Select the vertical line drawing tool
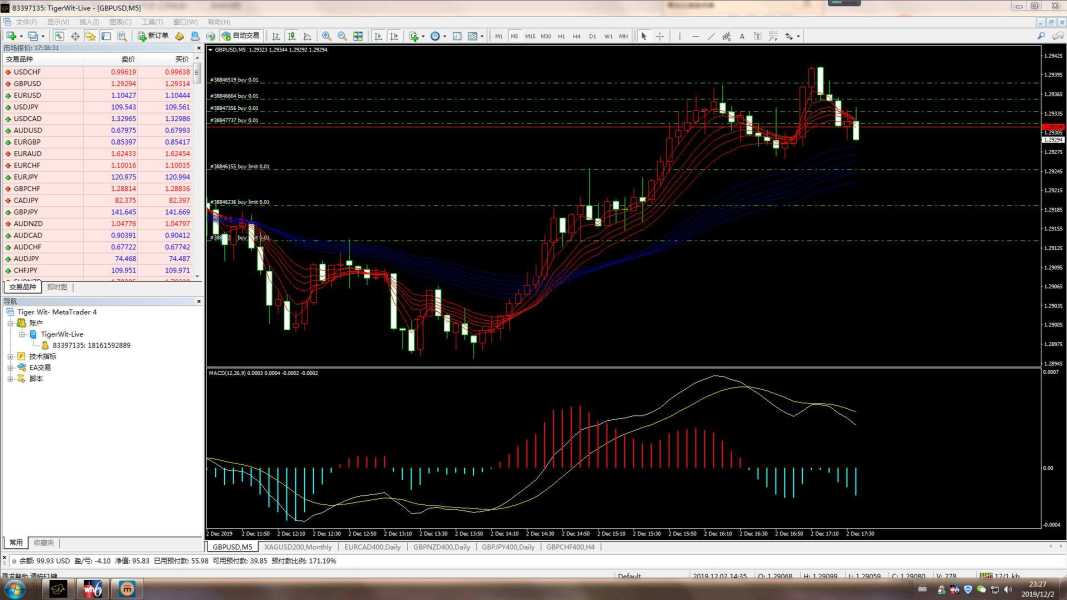1067x600 pixels. click(679, 36)
